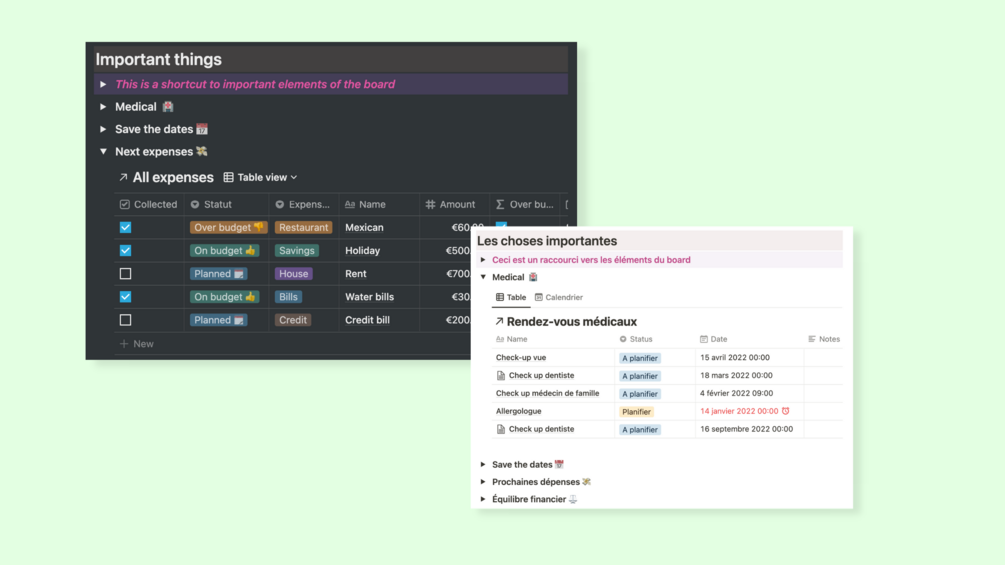Click the Over budget status tag
The height and width of the screenshot is (565, 1005).
pyautogui.click(x=228, y=227)
